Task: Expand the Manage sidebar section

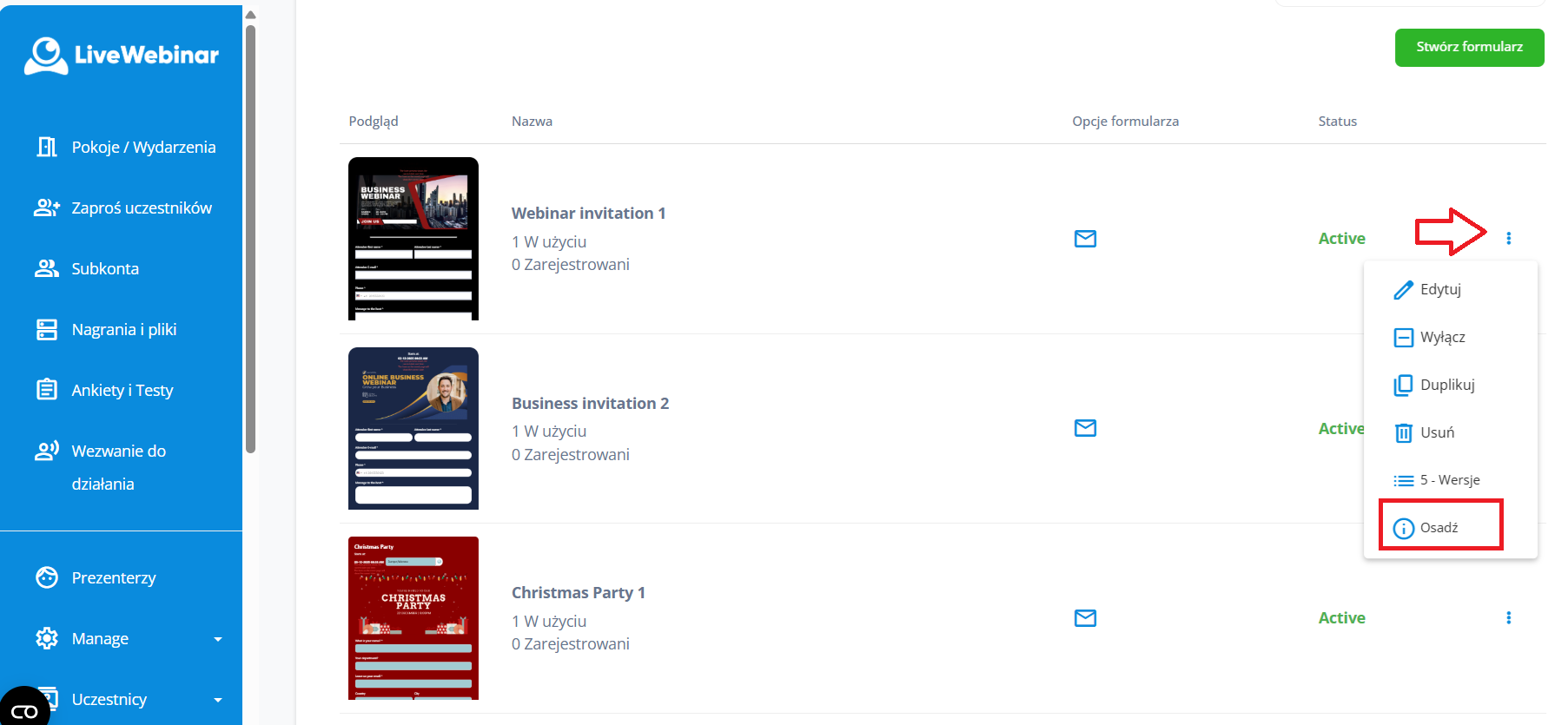Action: [218, 639]
